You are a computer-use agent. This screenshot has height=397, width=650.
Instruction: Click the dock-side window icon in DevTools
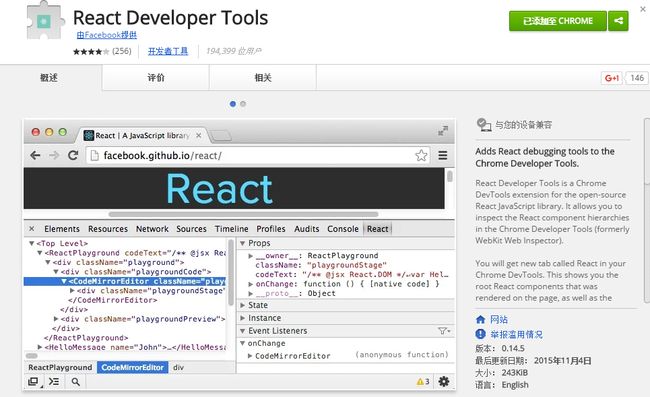(33, 382)
